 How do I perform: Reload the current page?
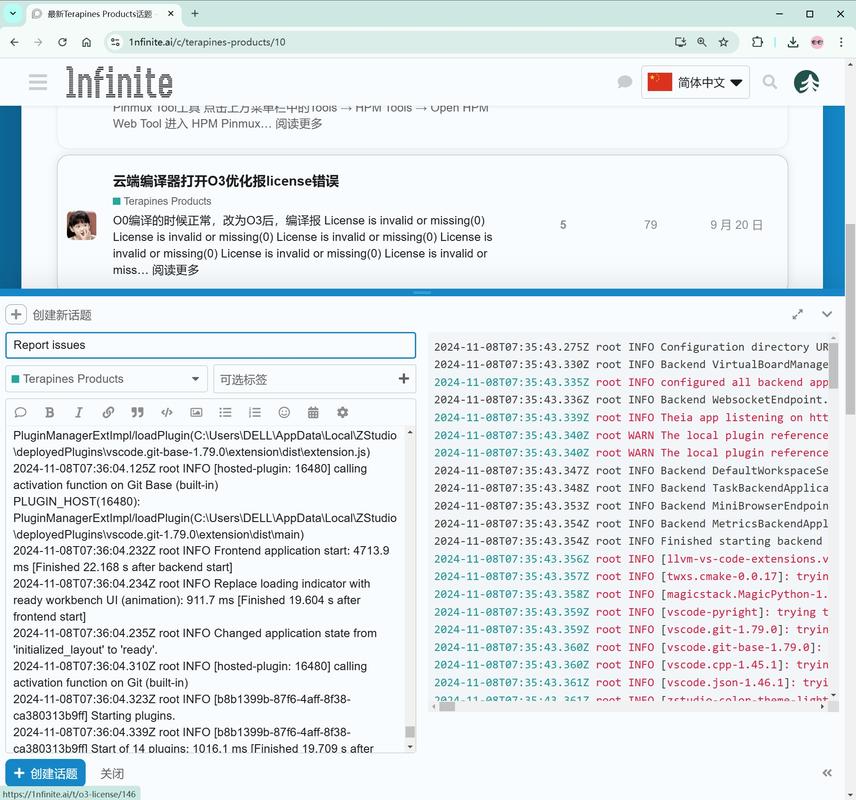[62, 42]
